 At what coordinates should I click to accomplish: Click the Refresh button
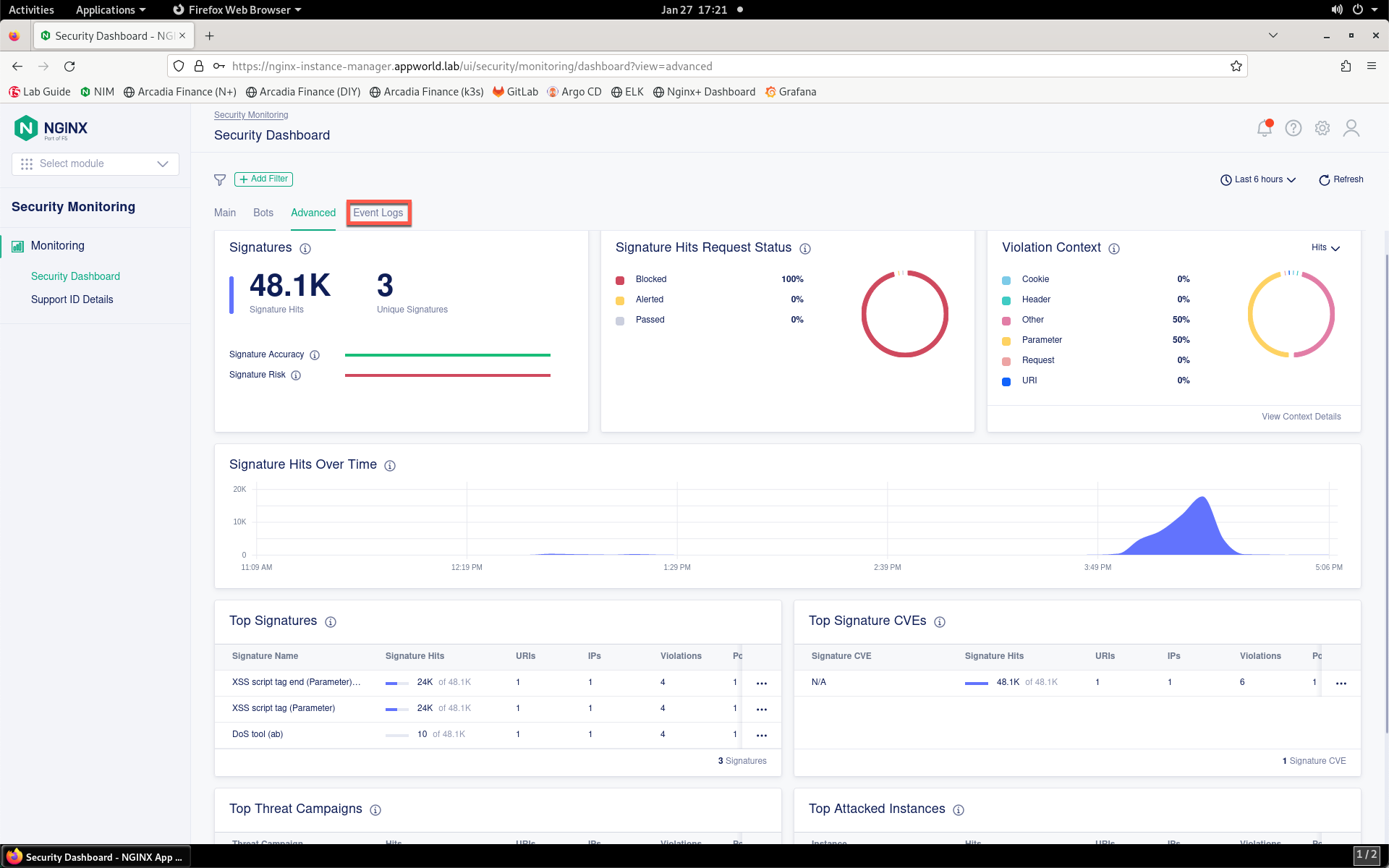point(1341,180)
